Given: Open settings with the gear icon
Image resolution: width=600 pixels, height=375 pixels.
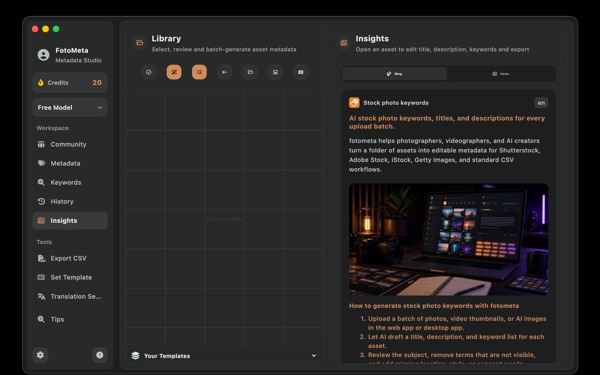Looking at the screenshot, I should (x=40, y=355).
